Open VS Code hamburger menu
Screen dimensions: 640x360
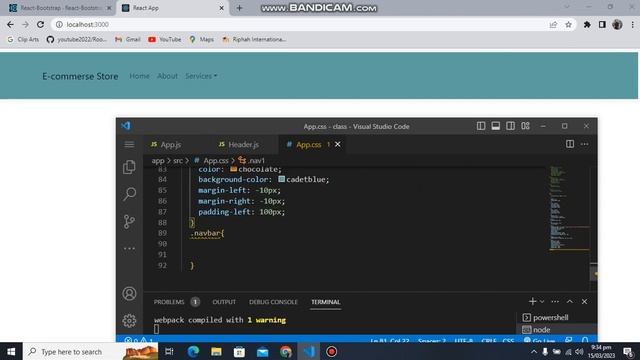(x=129, y=144)
